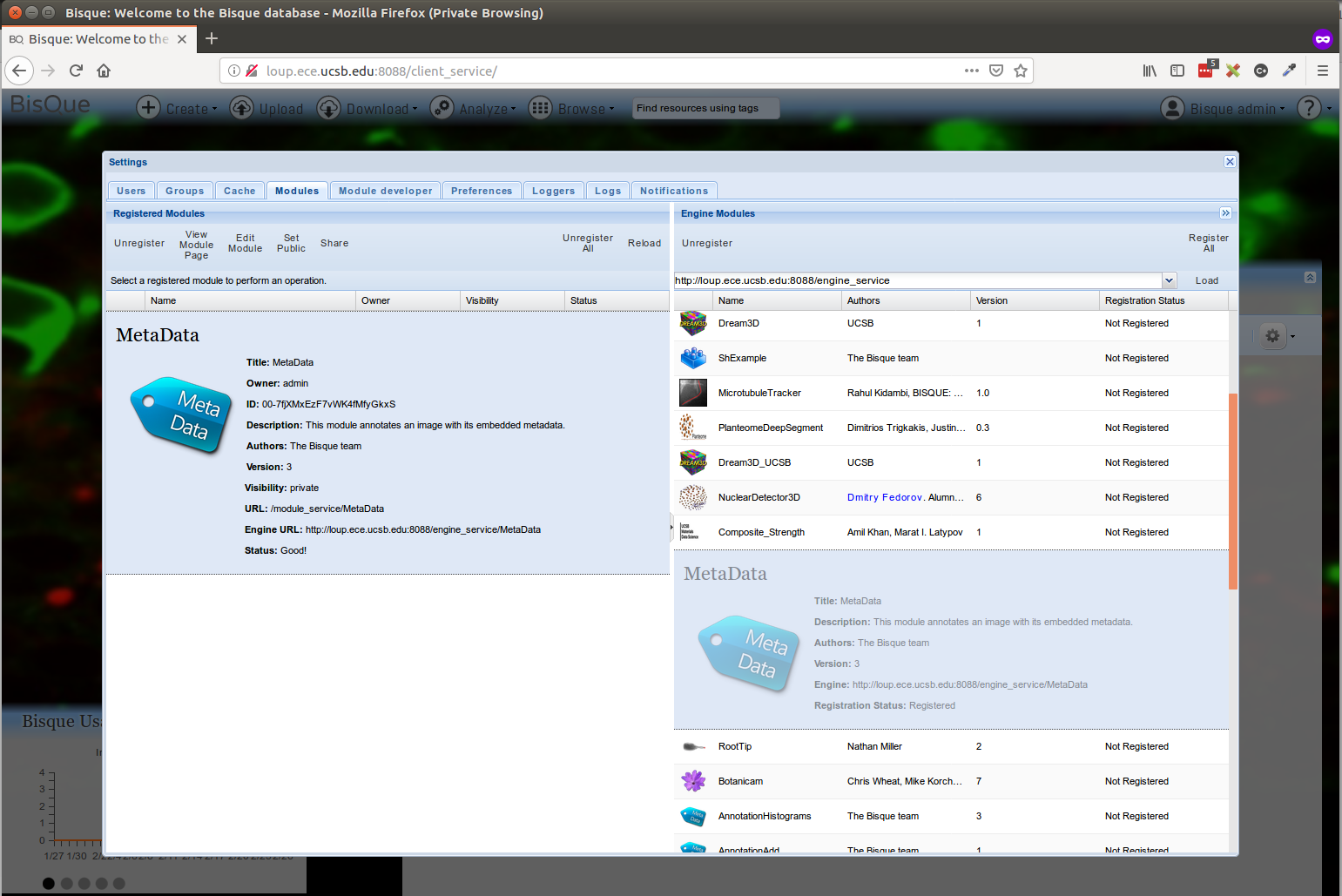
Task: Click the Register All button
Action: point(1208,243)
